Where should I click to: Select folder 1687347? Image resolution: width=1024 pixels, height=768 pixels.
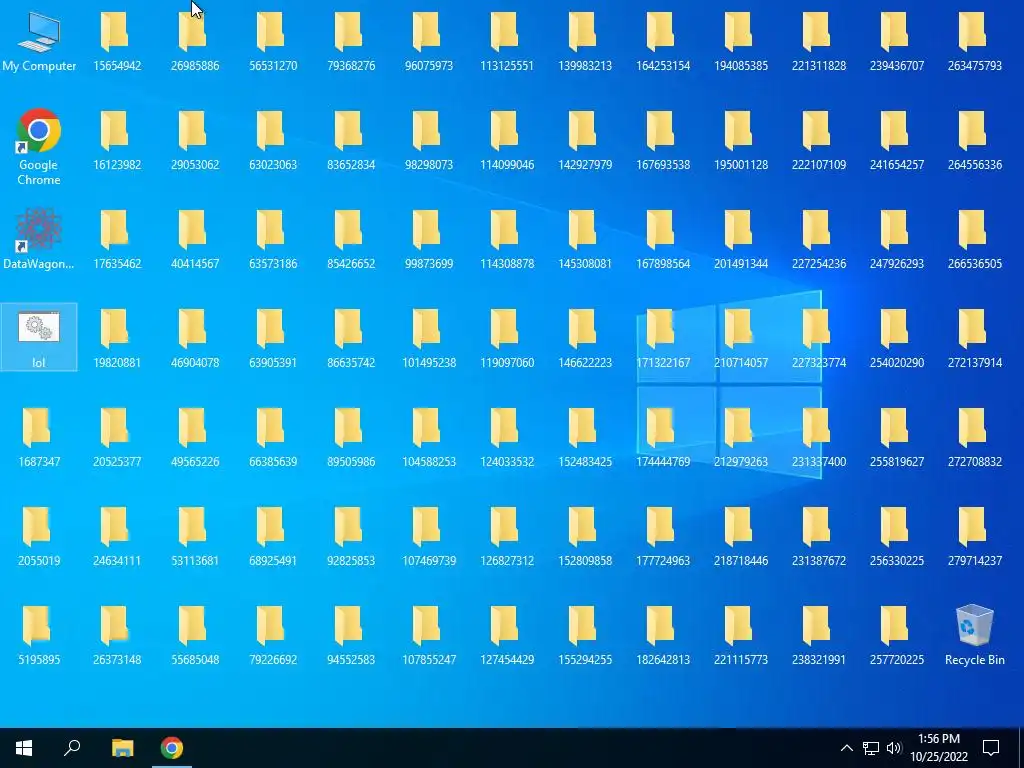pos(39,436)
